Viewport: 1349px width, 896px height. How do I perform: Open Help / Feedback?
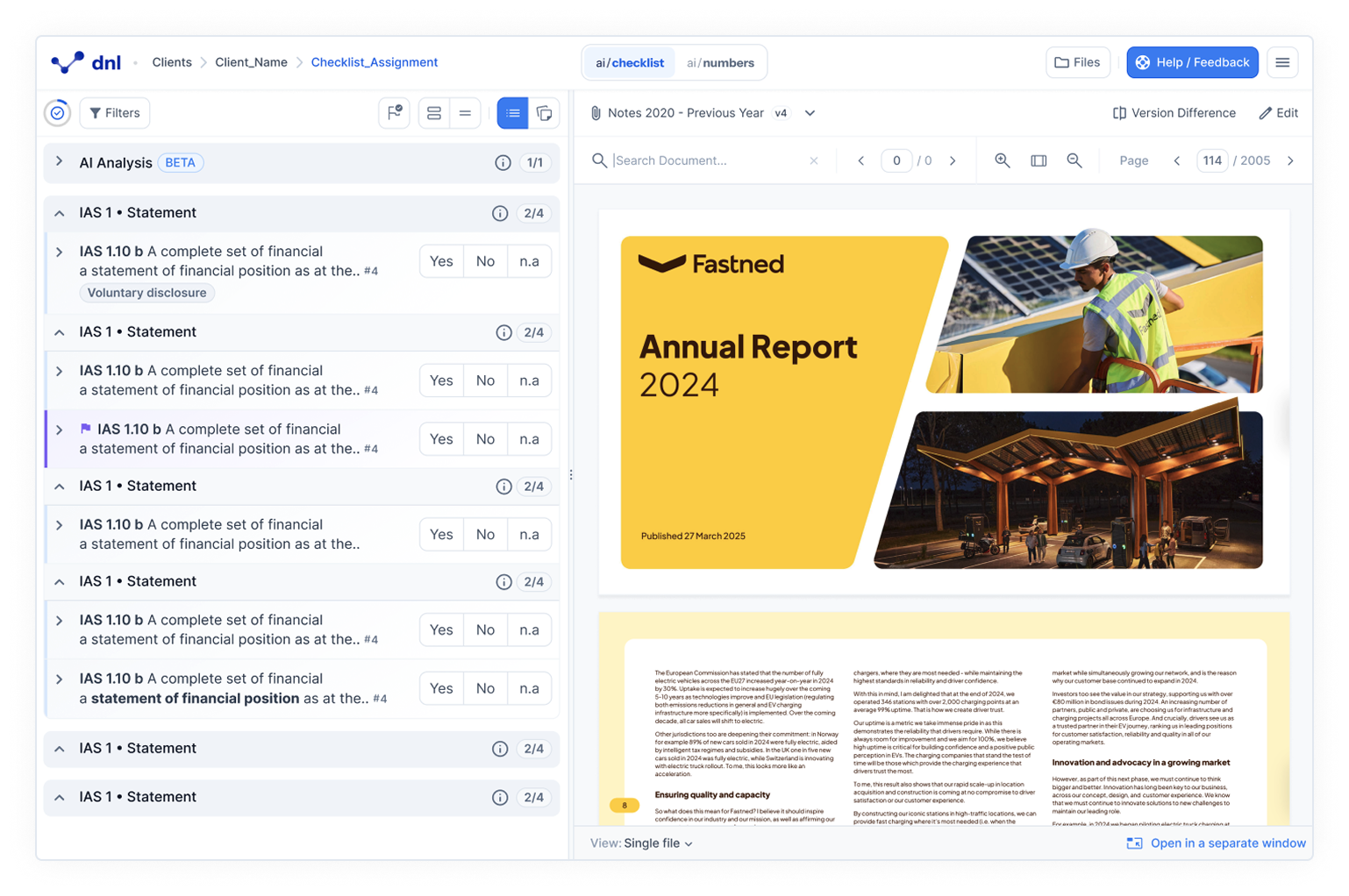click(1192, 62)
